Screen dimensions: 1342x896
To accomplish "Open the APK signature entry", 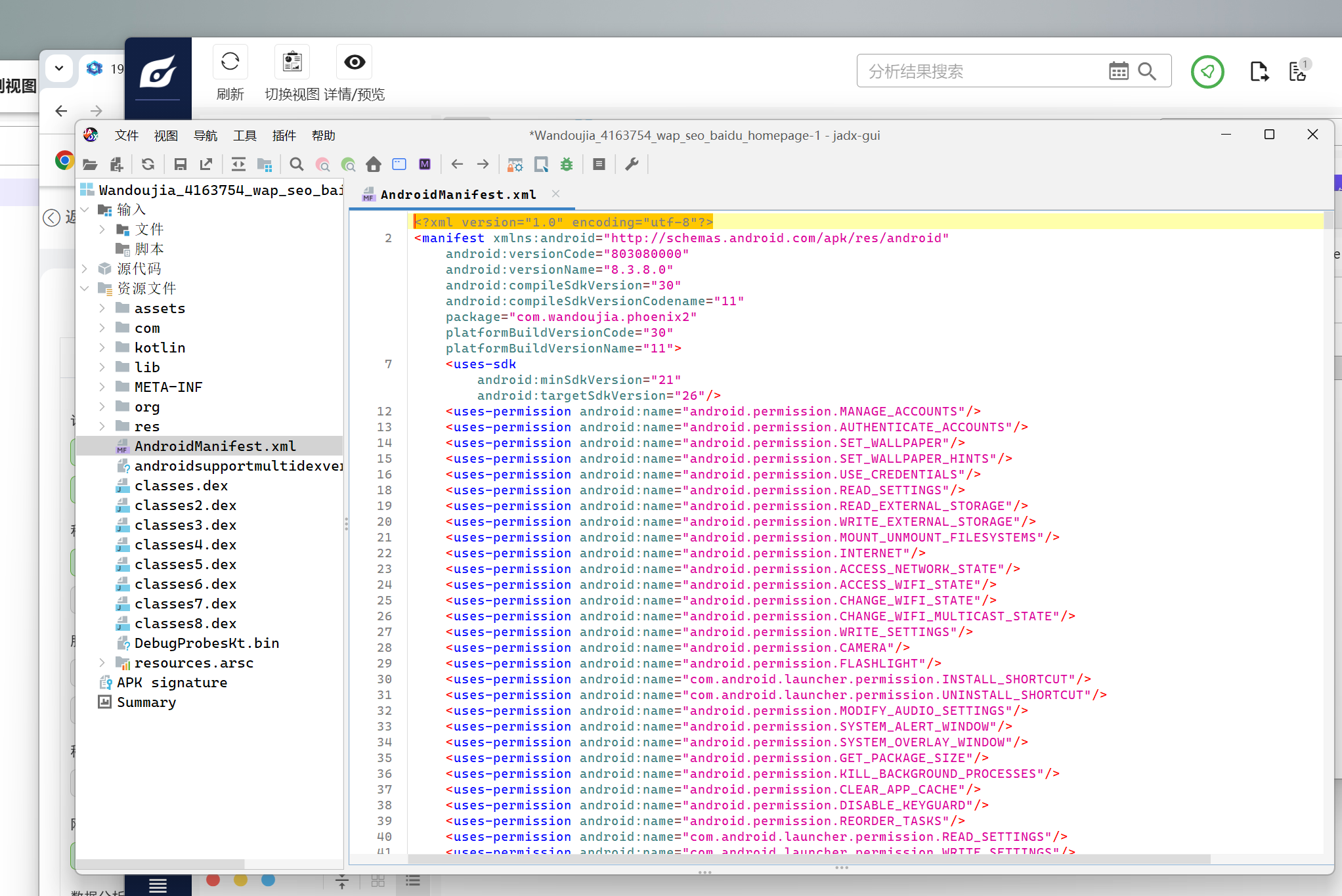I will click(x=171, y=683).
